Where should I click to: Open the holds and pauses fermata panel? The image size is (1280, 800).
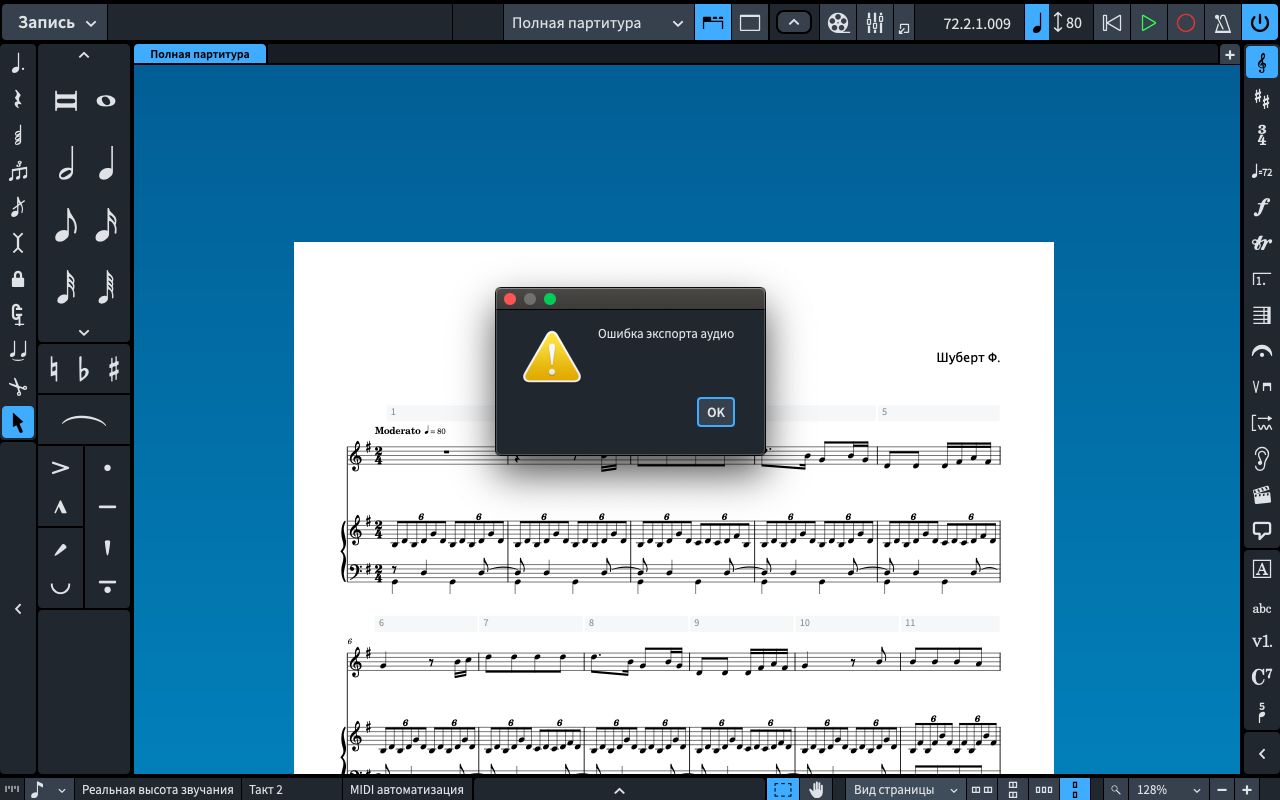1261,351
